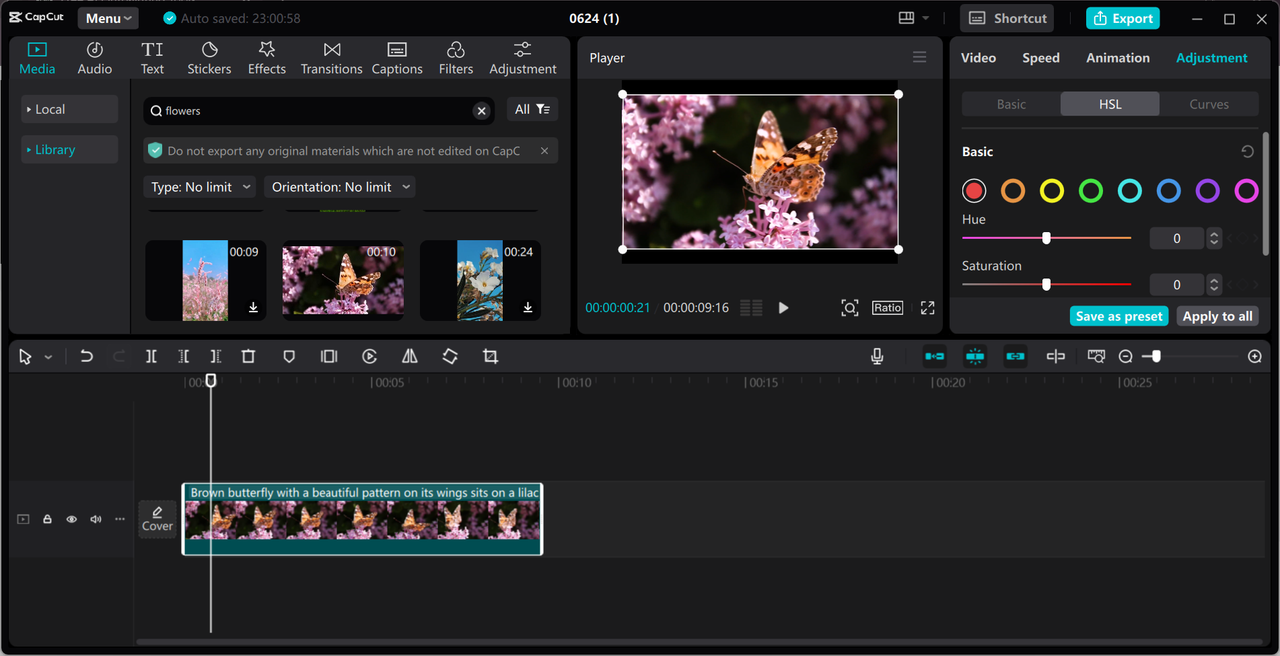Switch to the Effects tab

click(267, 59)
